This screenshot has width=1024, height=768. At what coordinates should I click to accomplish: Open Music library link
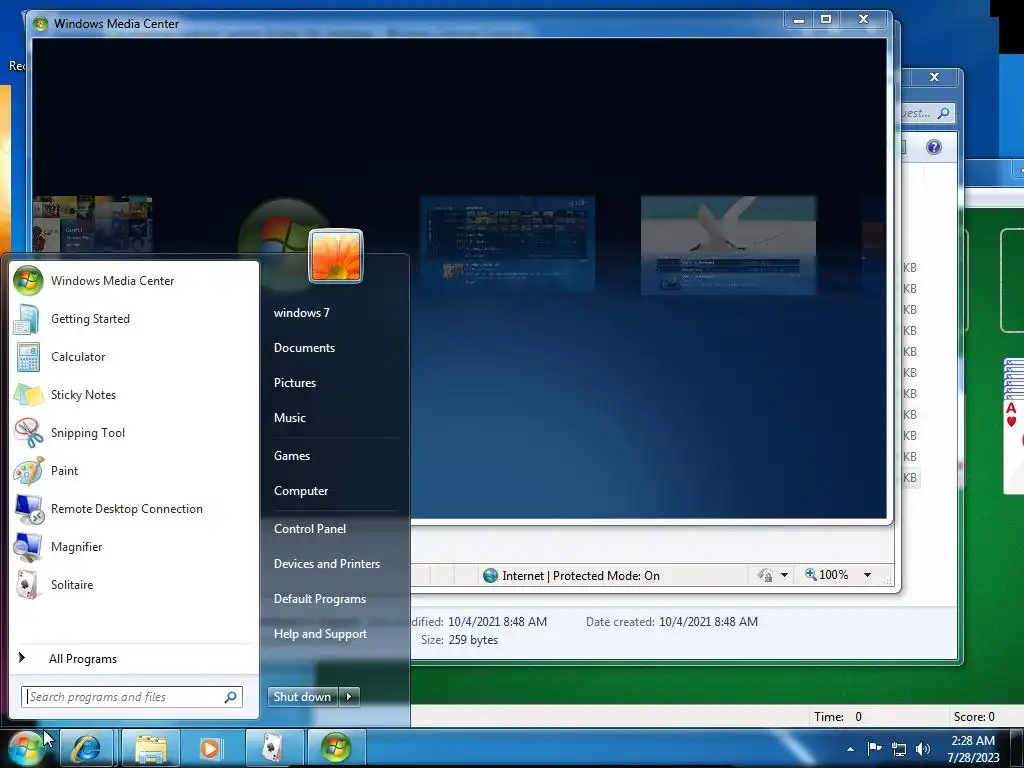point(289,418)
